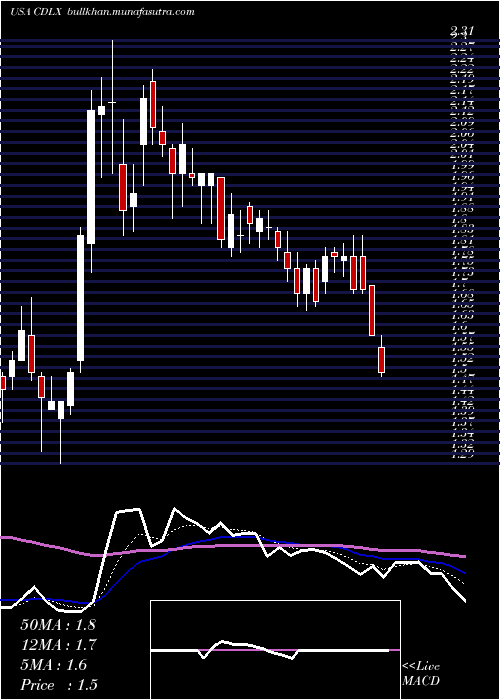Click the last red candlestick on the chart
This screenshot has height=700, width=500.
coord(381,360)
